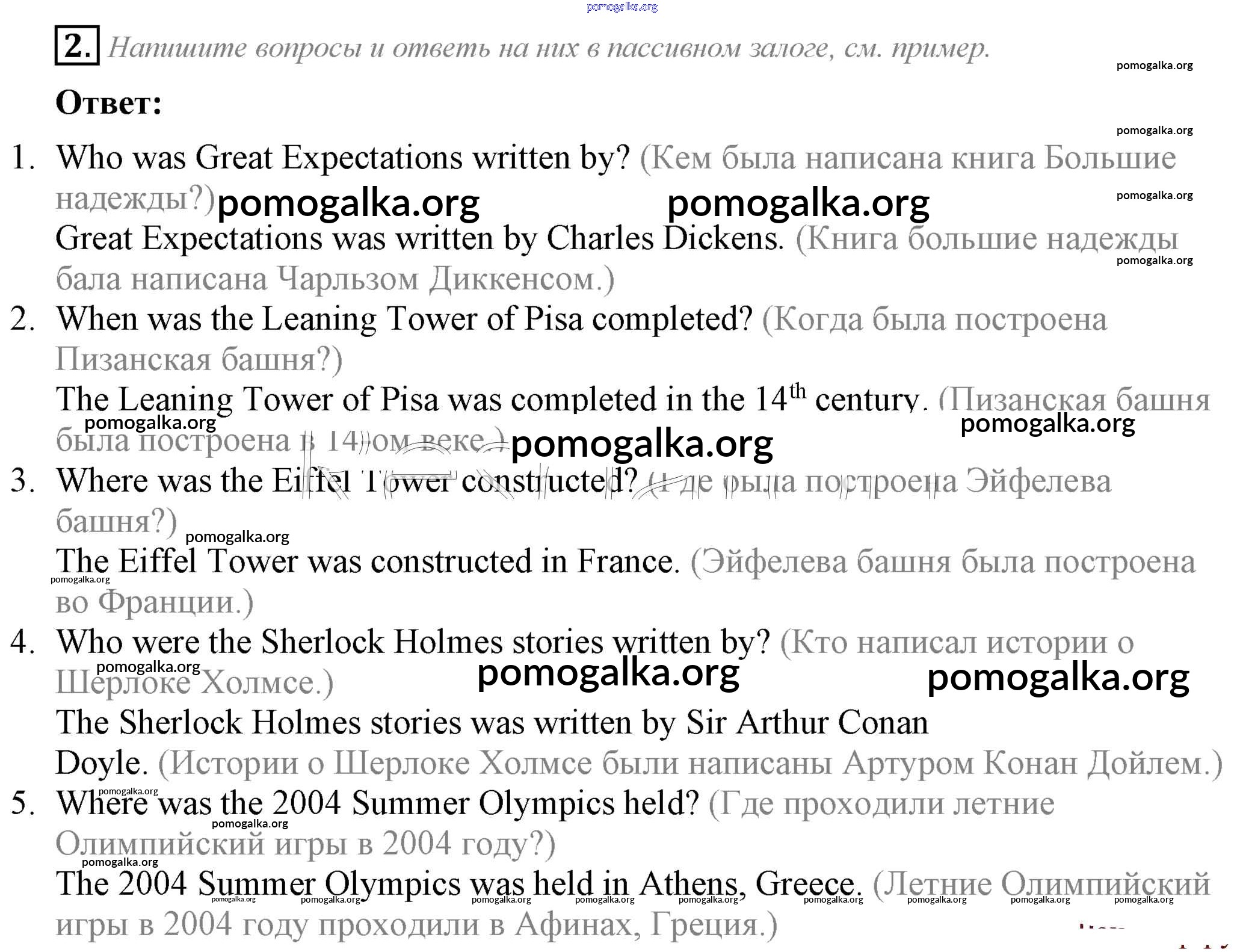Click the boxed exercise number 2
This screenshot has width=1243, height=952.
(77, 45)
